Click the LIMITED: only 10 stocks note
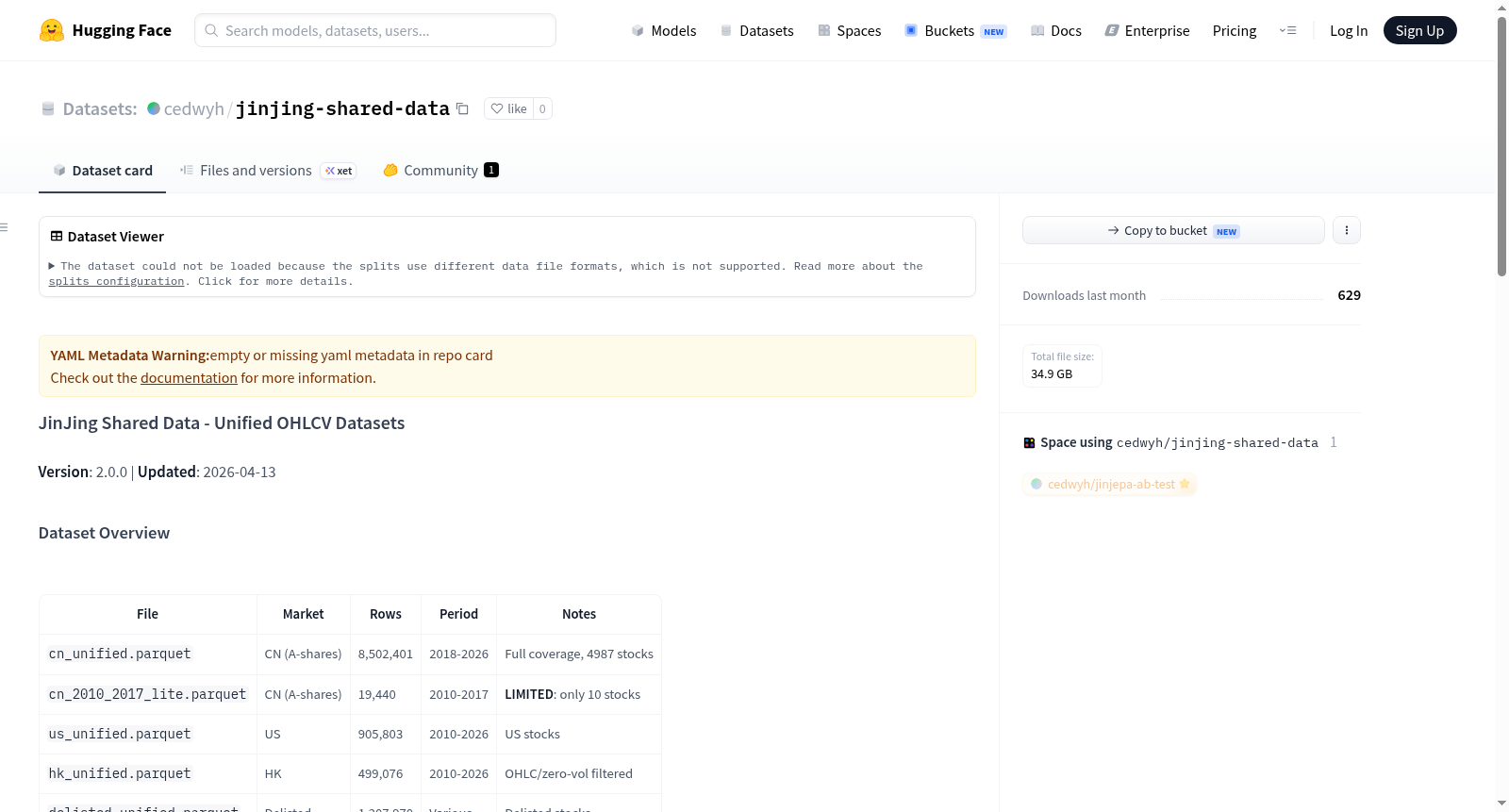 572,694
